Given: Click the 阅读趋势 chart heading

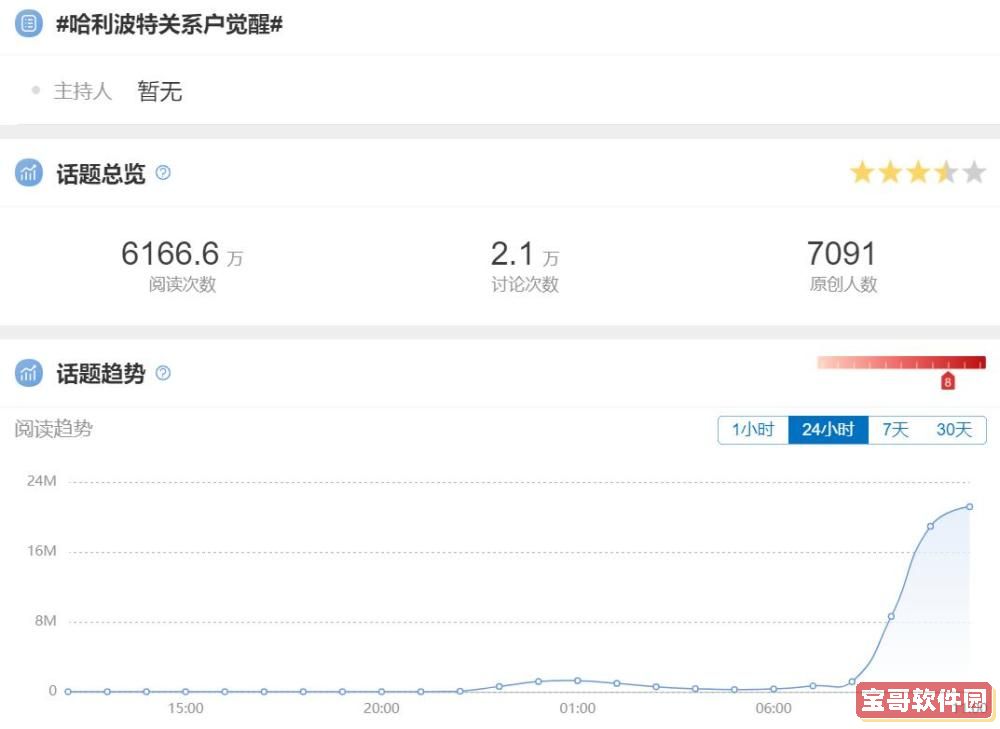Looking at the screenshot, I should point(54,429).
